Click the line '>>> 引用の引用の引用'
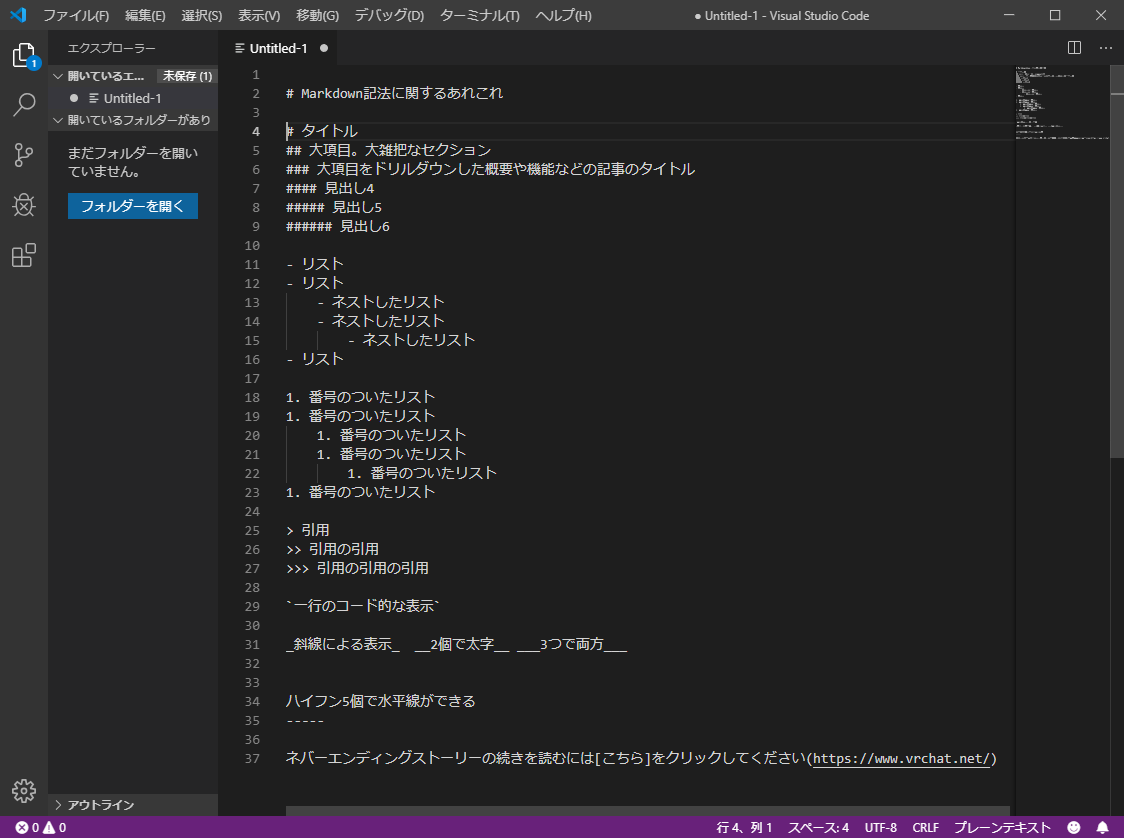Screen dimensions: 1124x838 pyautogui.click(x=357, y=568)
